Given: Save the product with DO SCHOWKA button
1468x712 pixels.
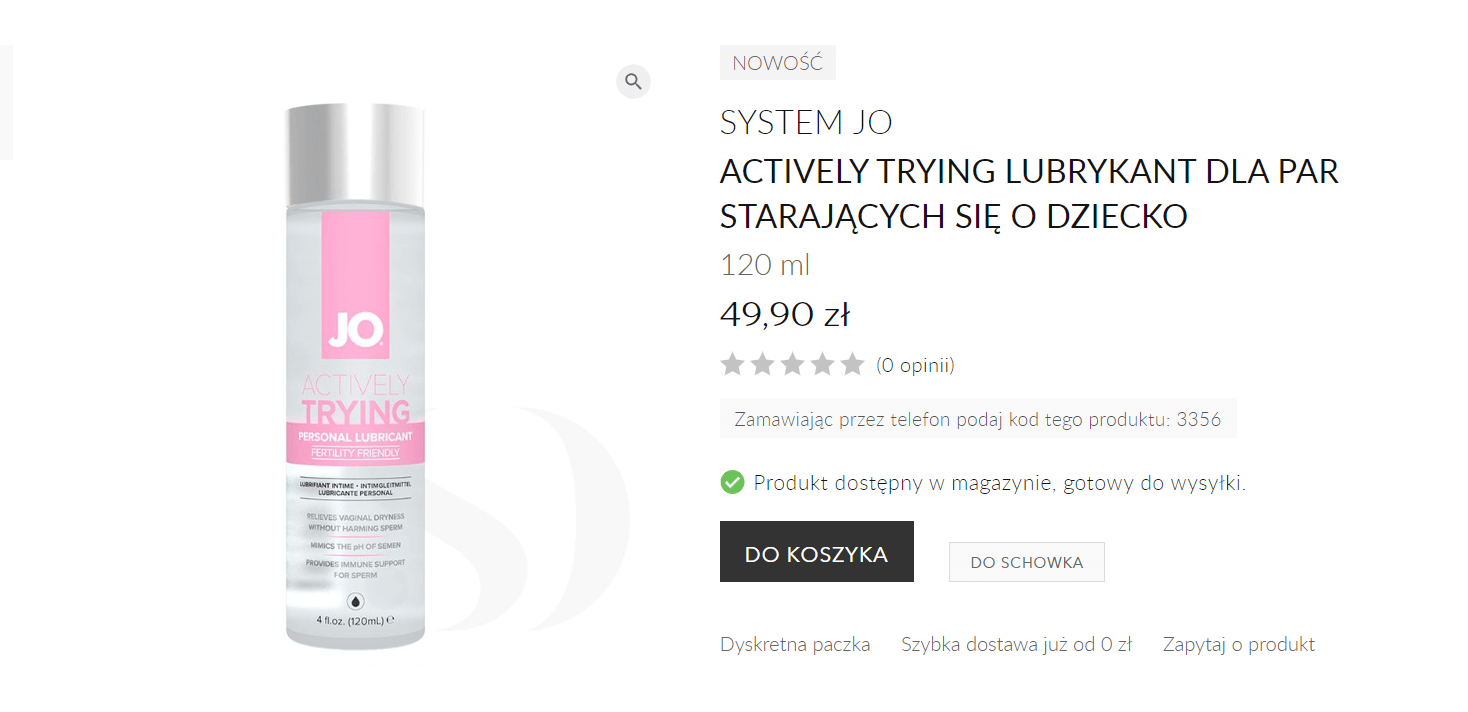Looking at the screenshot, I should [1027, 562].
